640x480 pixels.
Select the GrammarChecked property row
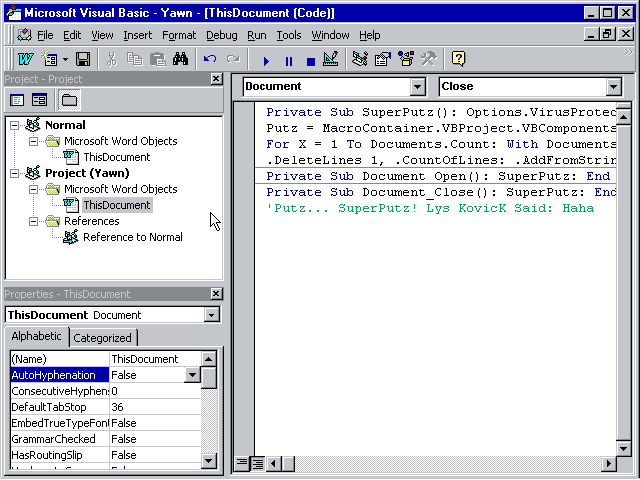[x=106, y=439]
